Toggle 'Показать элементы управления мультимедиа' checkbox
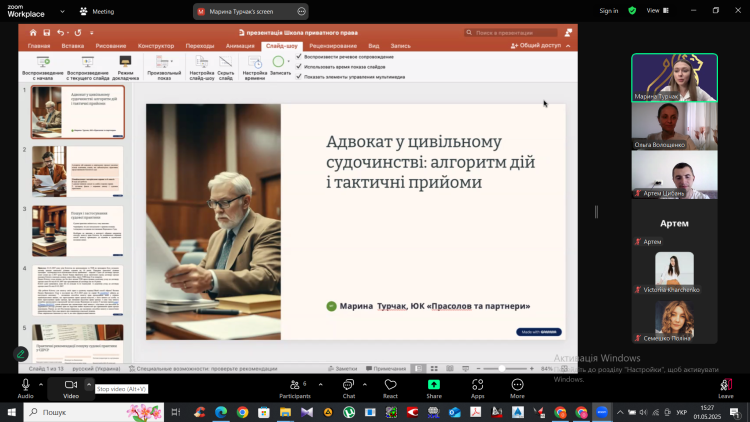Screen dimensions: 750x422 [x=299, y=76]
